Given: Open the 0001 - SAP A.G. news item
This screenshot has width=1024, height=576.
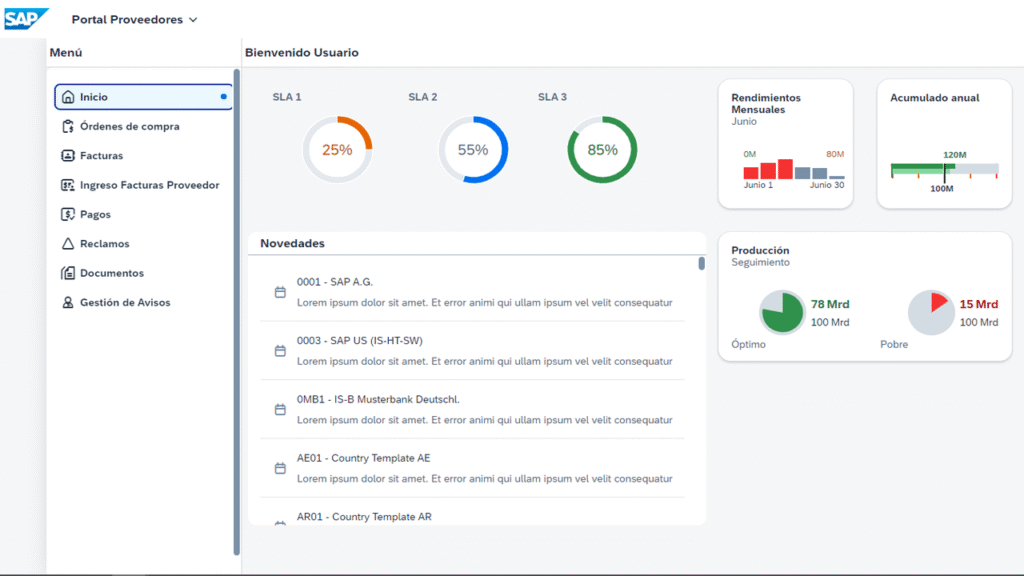Looking at the screenshot, I should pos(334,282).
